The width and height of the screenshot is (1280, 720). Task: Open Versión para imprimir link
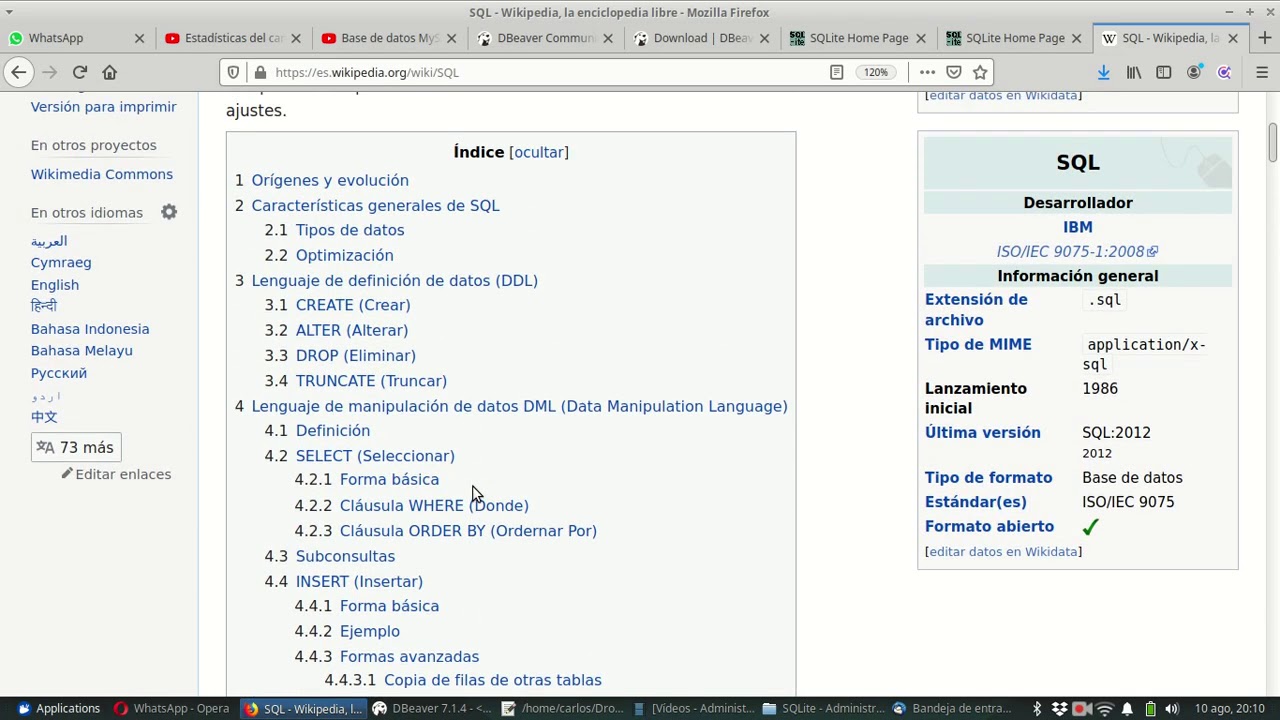click(104, 107)
